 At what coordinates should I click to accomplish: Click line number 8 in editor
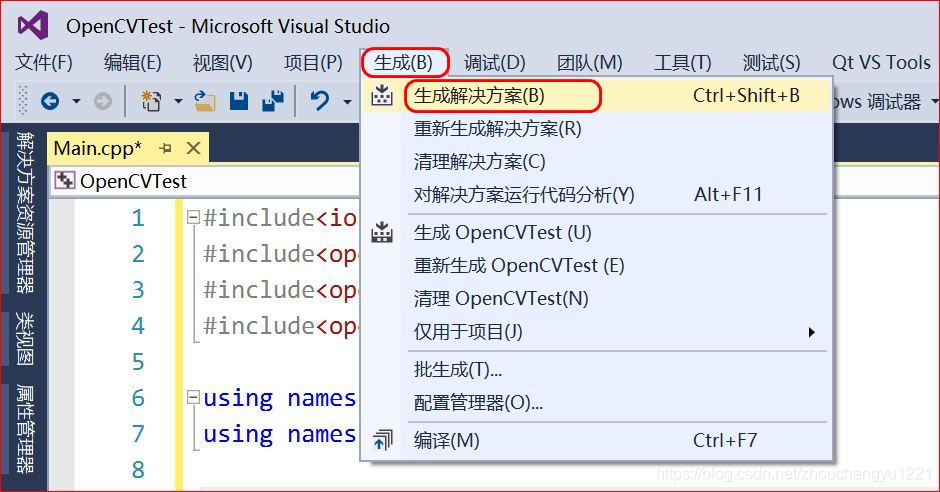[x=138, y=469]
